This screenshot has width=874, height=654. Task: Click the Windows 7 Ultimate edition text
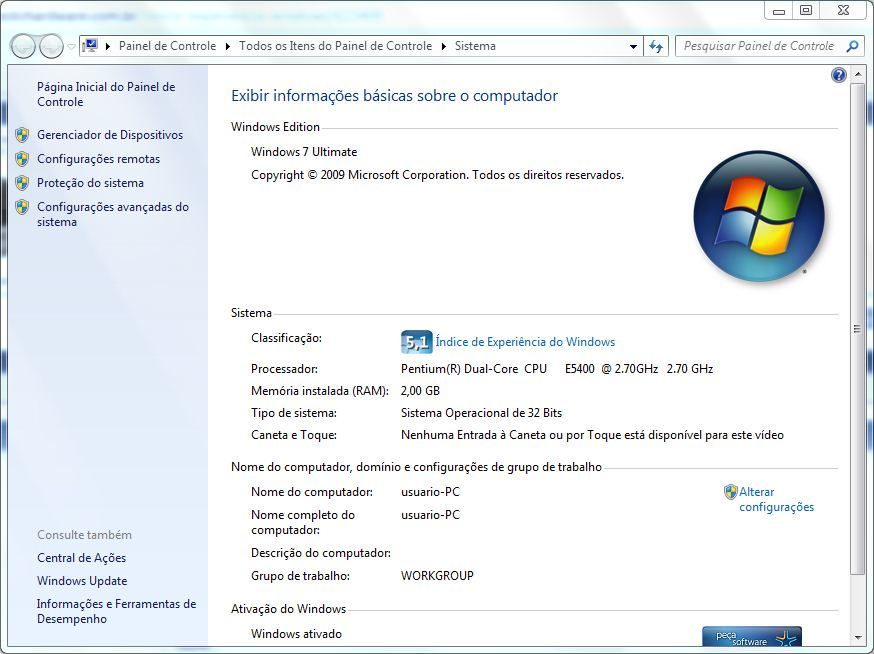[x=304, y=152]
